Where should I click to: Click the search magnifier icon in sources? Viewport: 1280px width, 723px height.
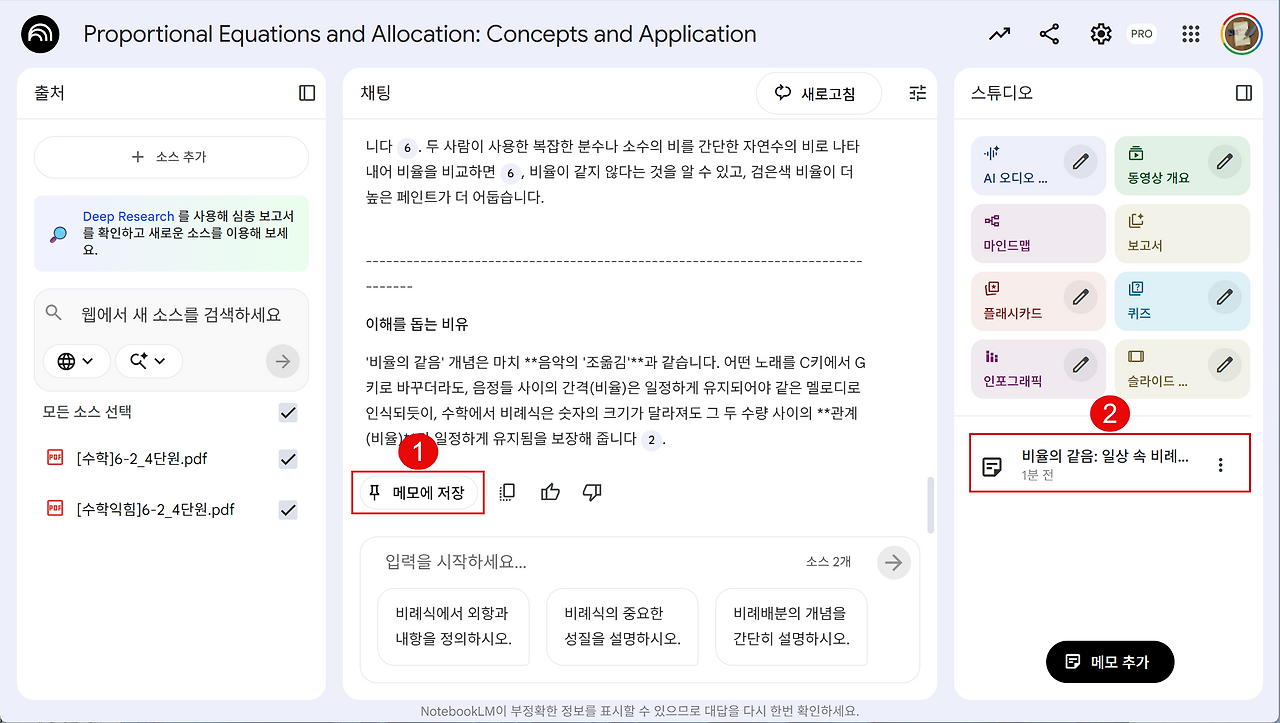(54, 313)
